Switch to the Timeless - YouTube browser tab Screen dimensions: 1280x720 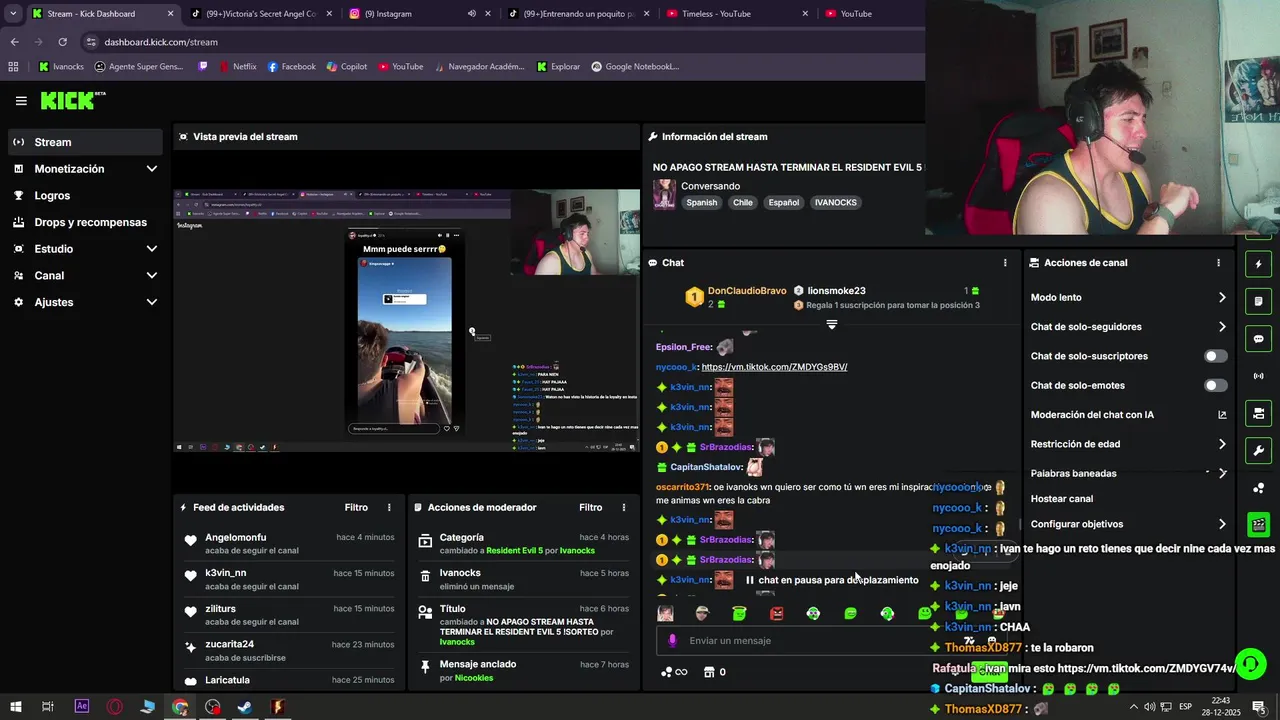point(736,14)
